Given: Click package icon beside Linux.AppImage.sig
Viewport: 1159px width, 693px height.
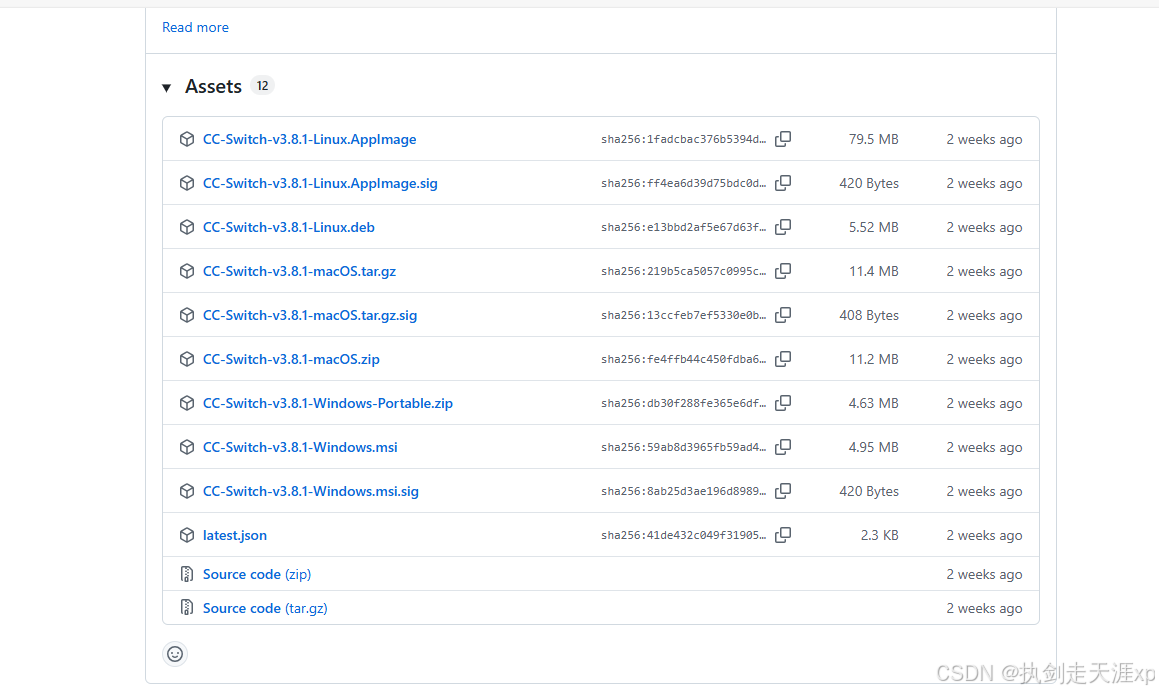Looking at the screenshot, I should pyautogui.click(x=187, y=183).
